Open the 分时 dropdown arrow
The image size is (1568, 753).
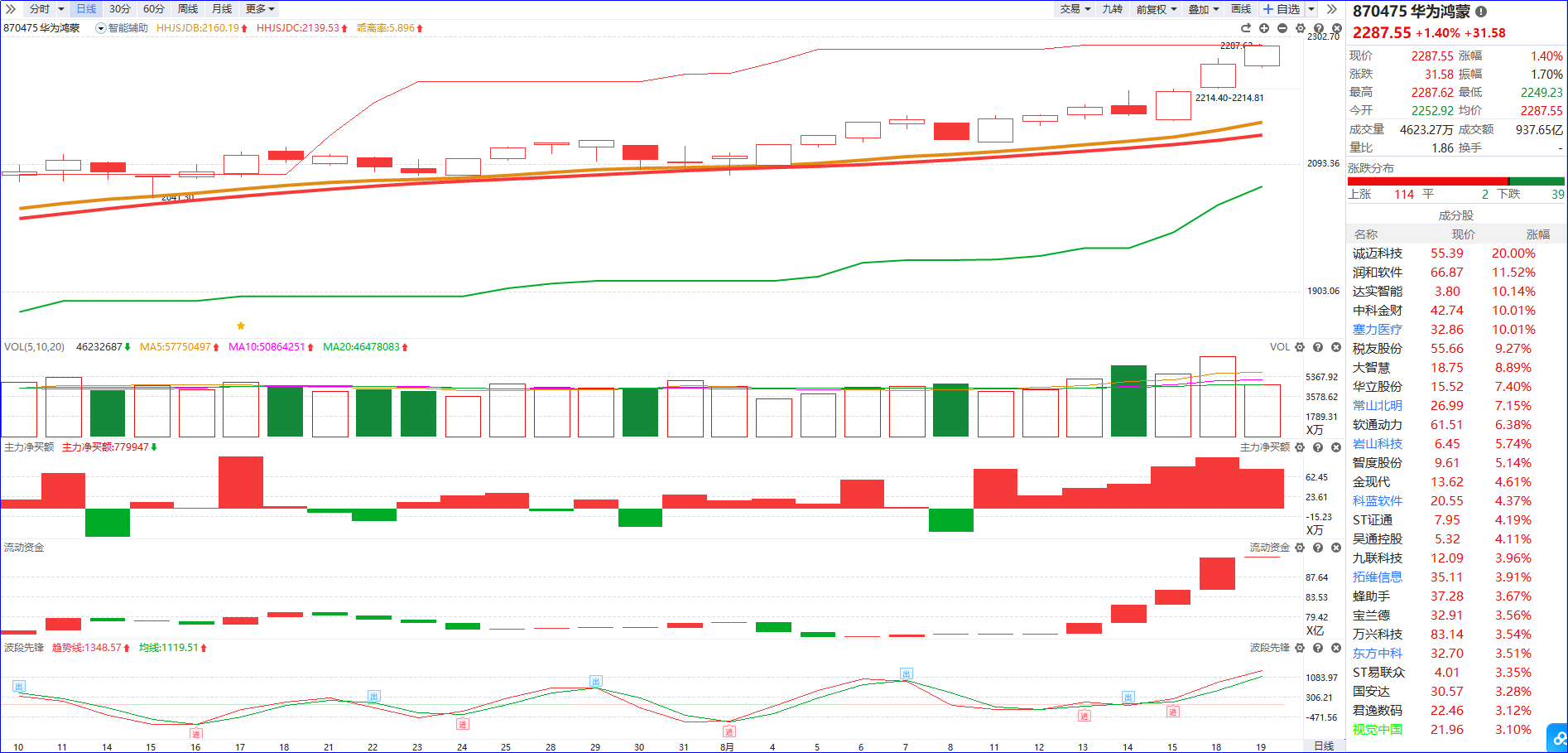pos(61,9)
